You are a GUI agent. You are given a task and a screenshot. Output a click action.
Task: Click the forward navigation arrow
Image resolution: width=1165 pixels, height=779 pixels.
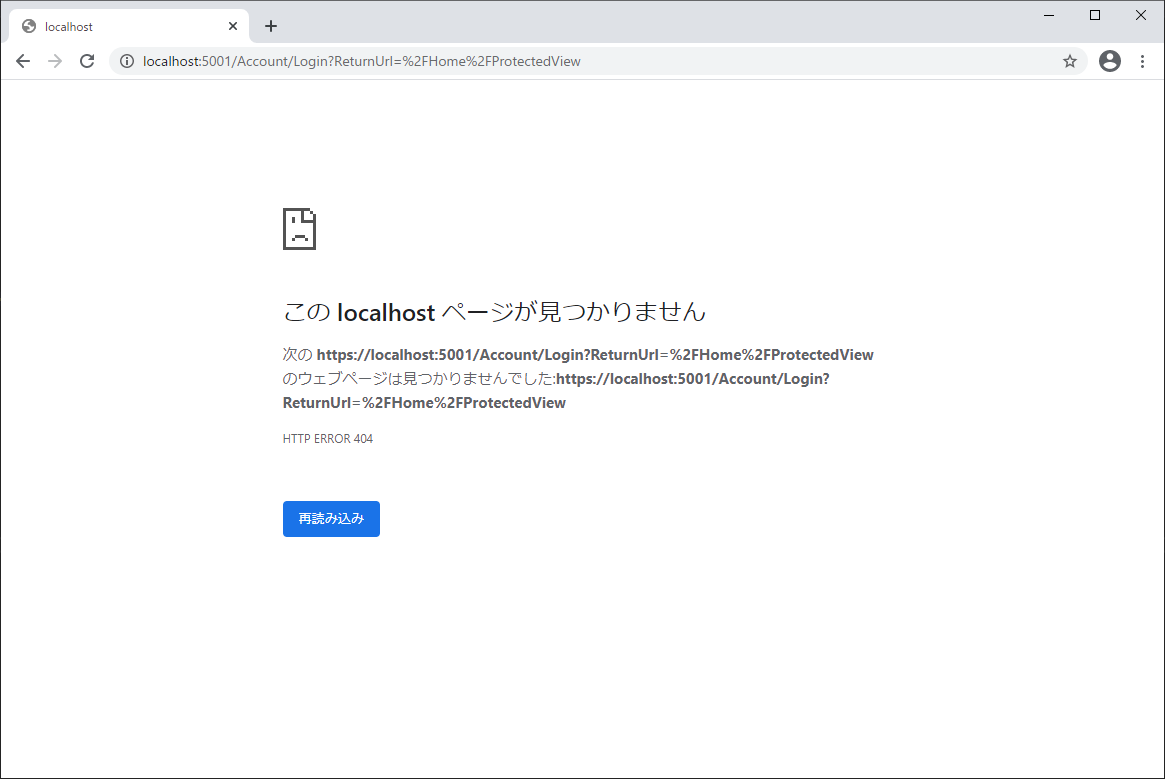click(x=54, y=61)
